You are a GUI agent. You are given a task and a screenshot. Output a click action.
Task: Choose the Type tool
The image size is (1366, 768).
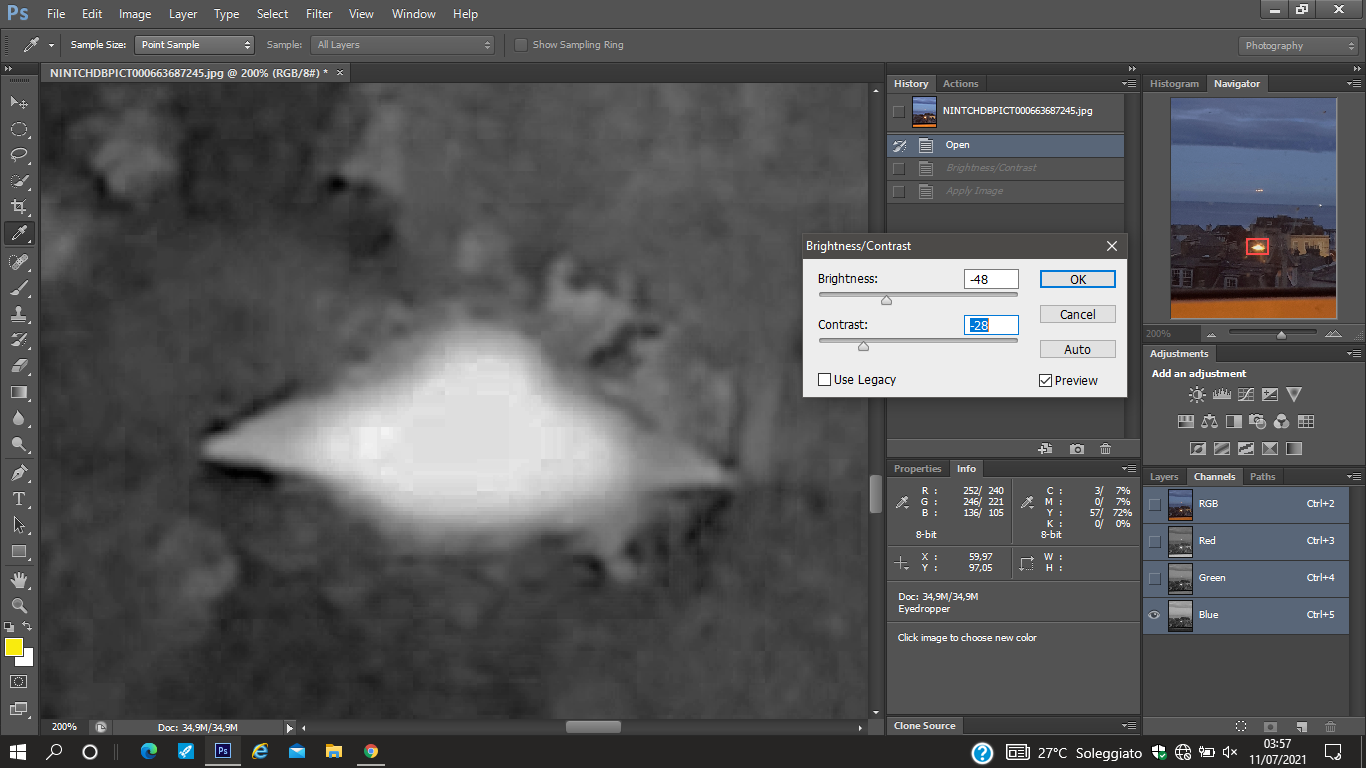pos(18,498)
